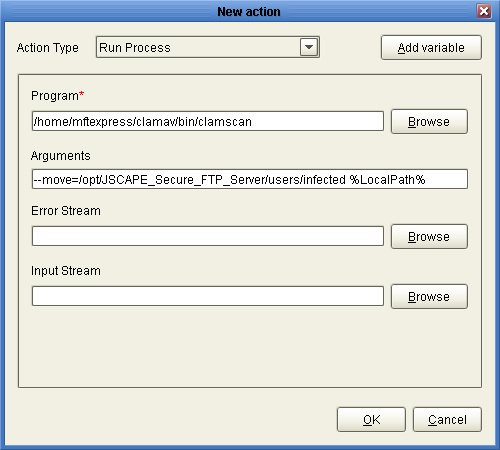Click the Arguments input field

[x=250, y=179]
